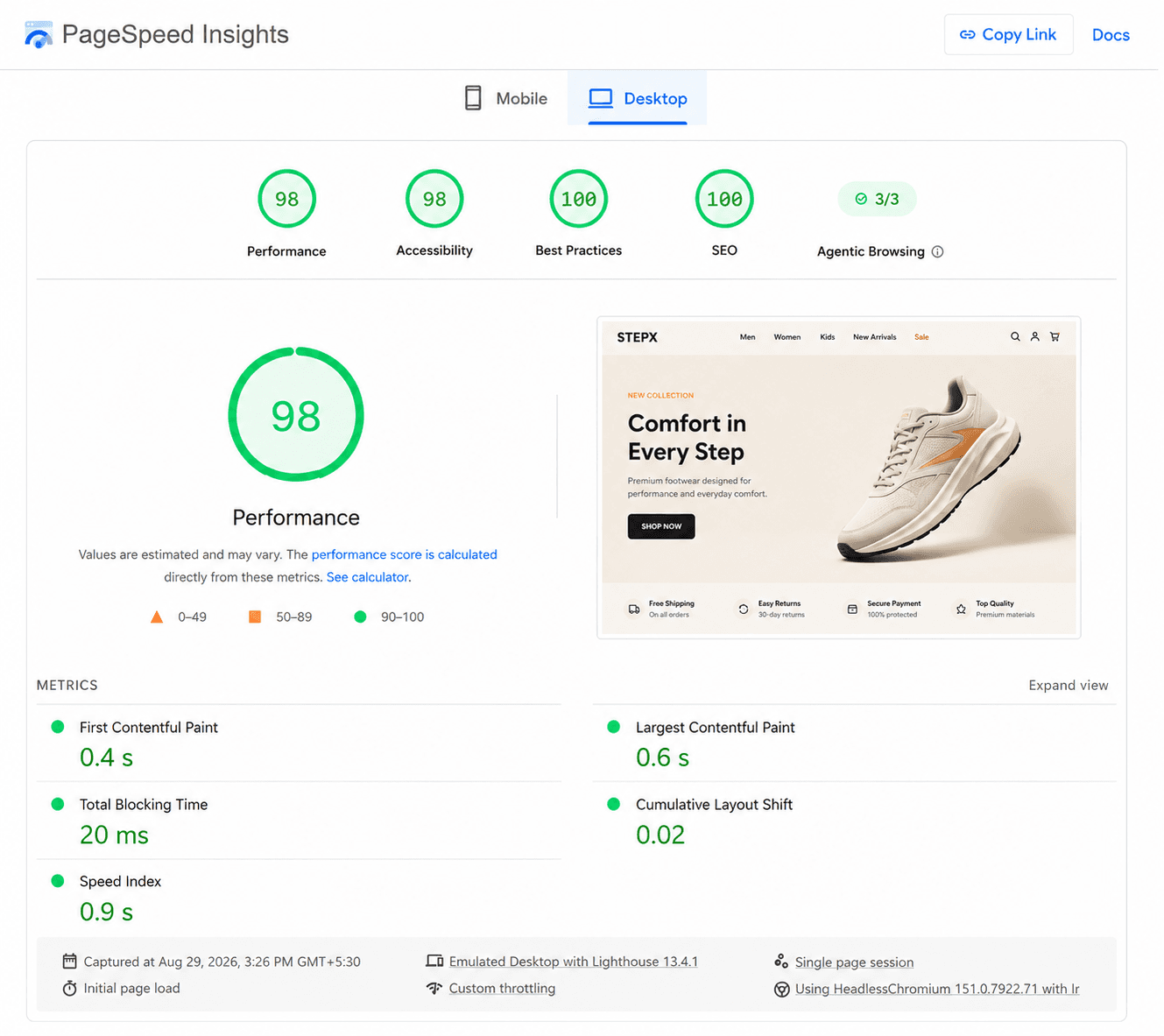Open Emulated Desktop with Lighthouse 13.4.1

point(574,962)
